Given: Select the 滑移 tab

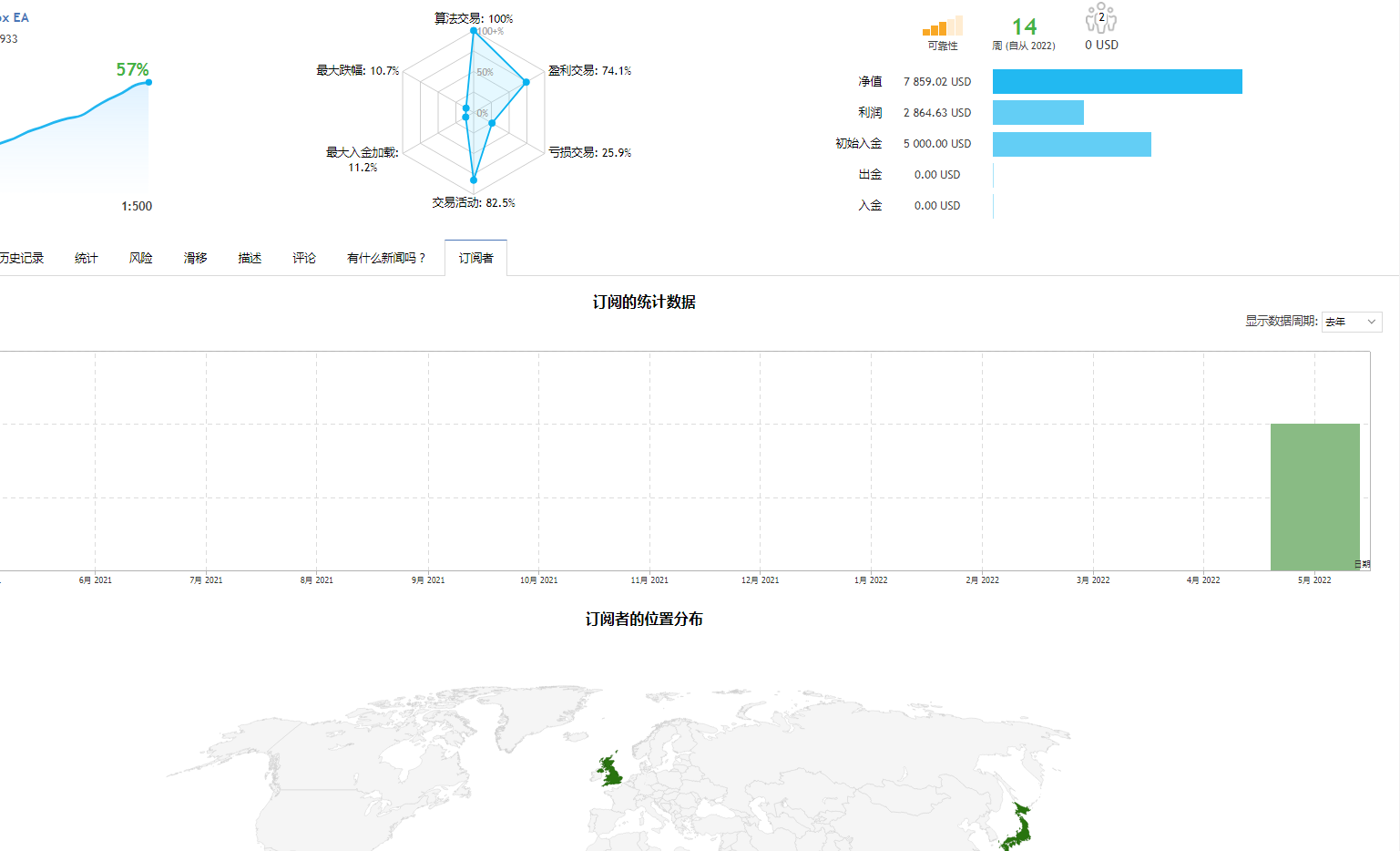Looking at the screenshot, I should pos(196,258).
